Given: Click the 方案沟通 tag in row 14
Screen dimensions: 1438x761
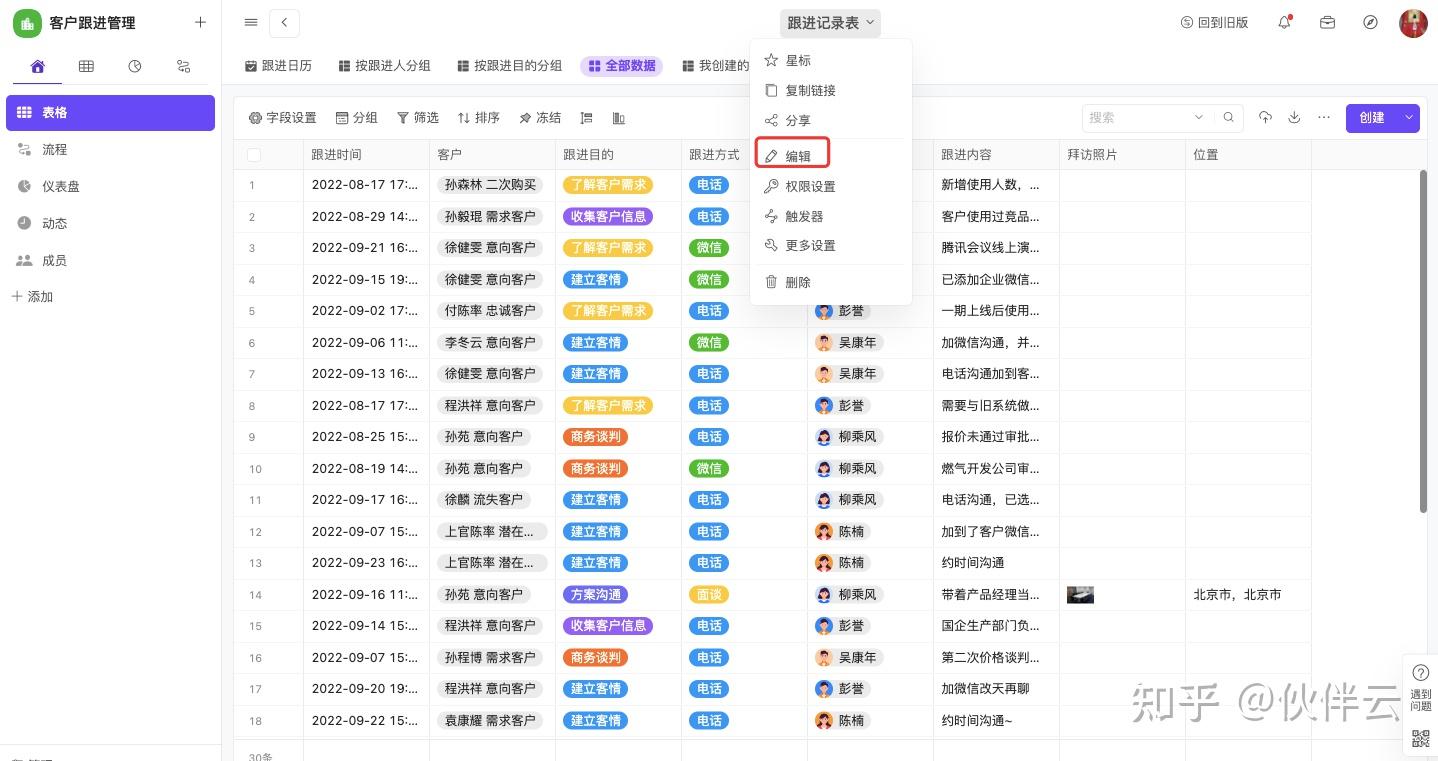Looking at the screenshot, I should [x=596, y=595].
